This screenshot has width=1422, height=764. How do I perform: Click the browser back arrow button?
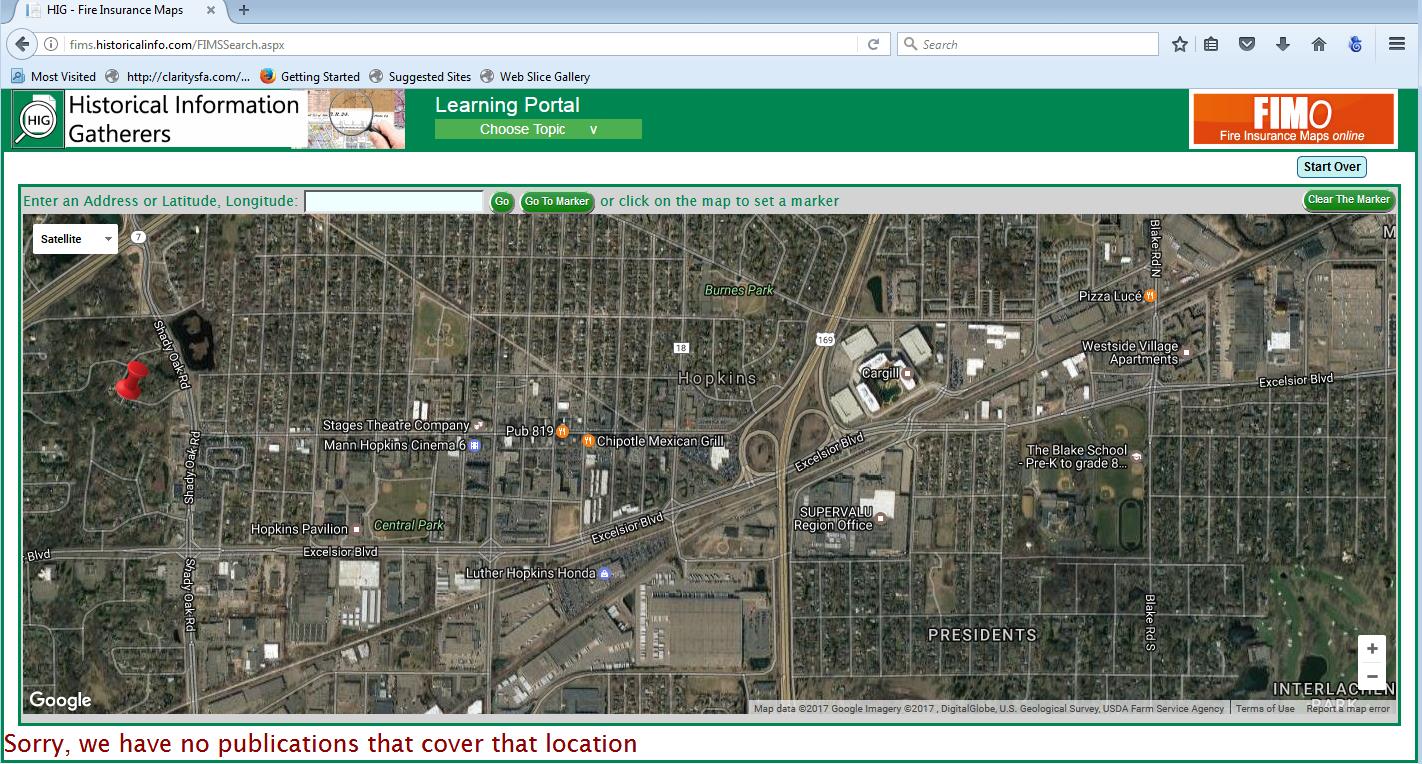(22, 44)
